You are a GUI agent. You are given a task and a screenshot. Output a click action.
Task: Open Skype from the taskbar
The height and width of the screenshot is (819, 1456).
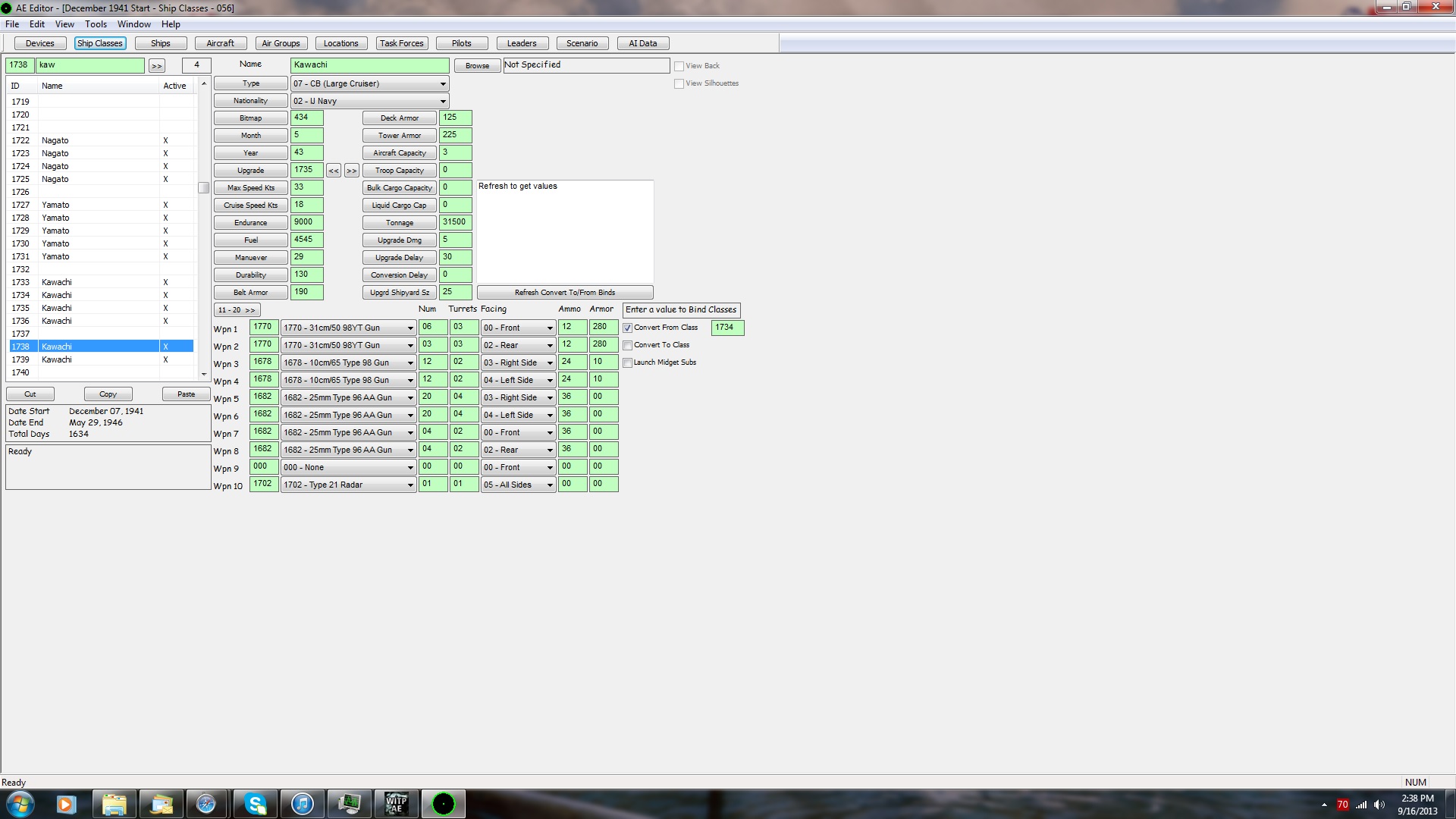pos(256,804)
